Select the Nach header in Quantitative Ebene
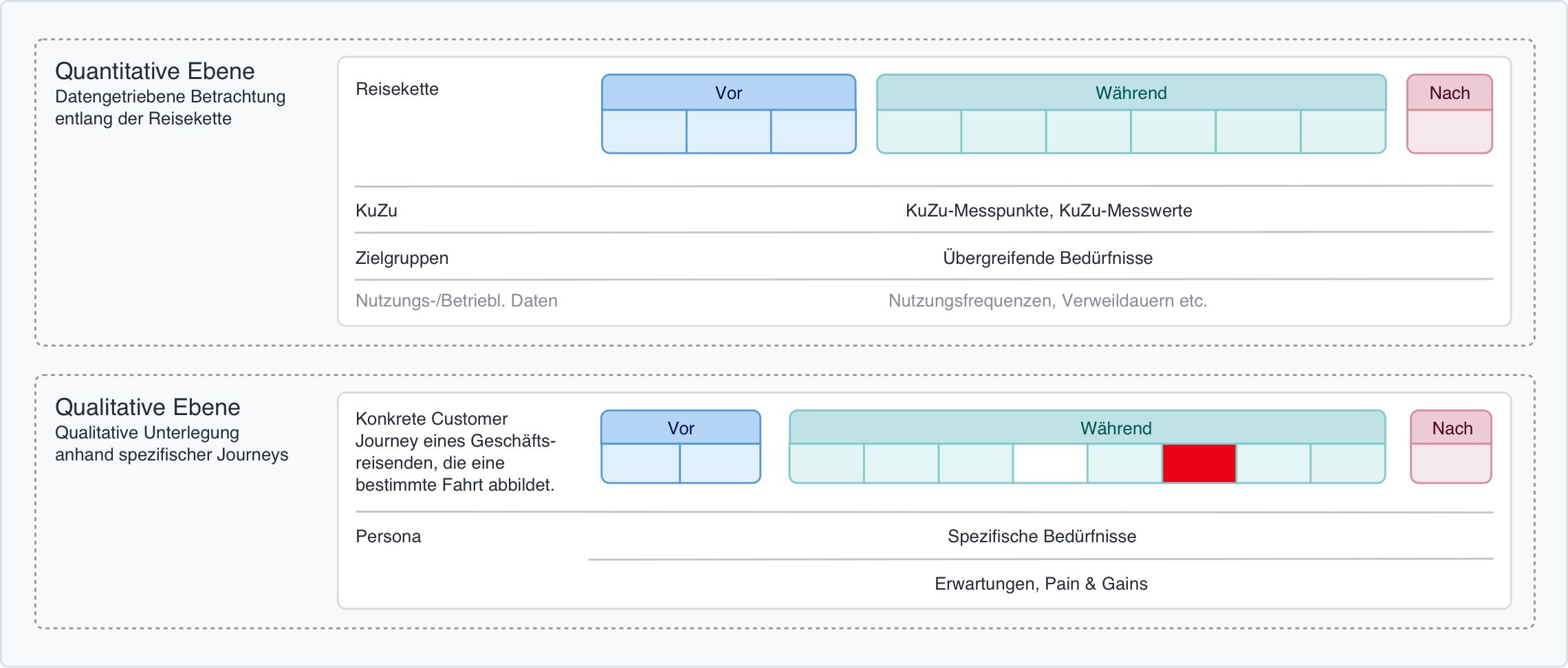Viewport: 1568px width, 668px height. pos(1449,93)
